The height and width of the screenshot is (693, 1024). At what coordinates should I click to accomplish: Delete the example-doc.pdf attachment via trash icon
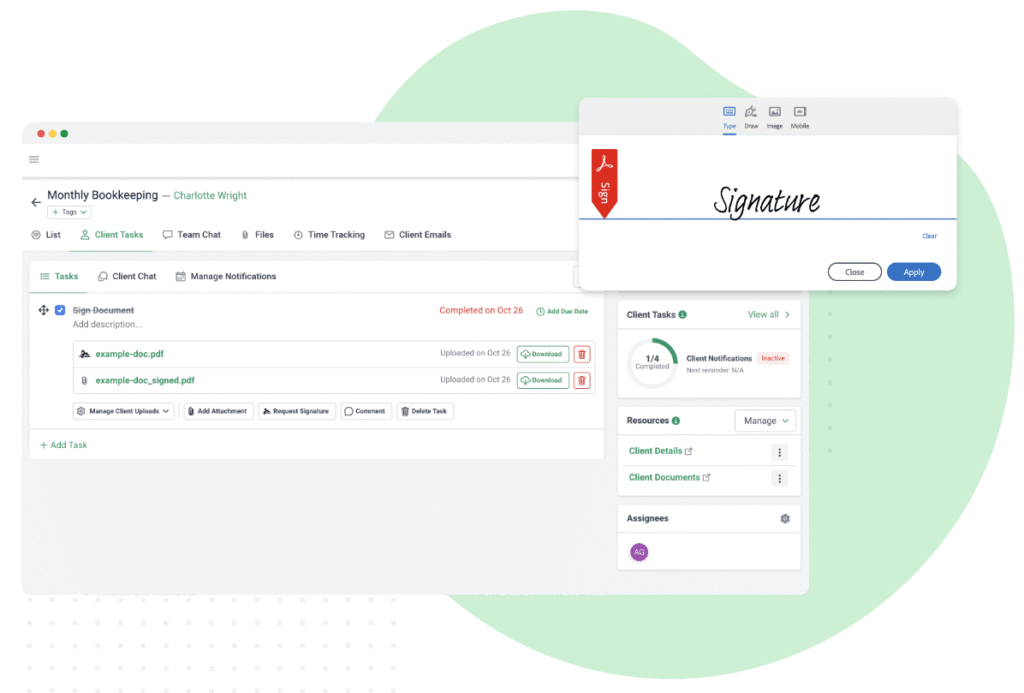coord(582,354)
